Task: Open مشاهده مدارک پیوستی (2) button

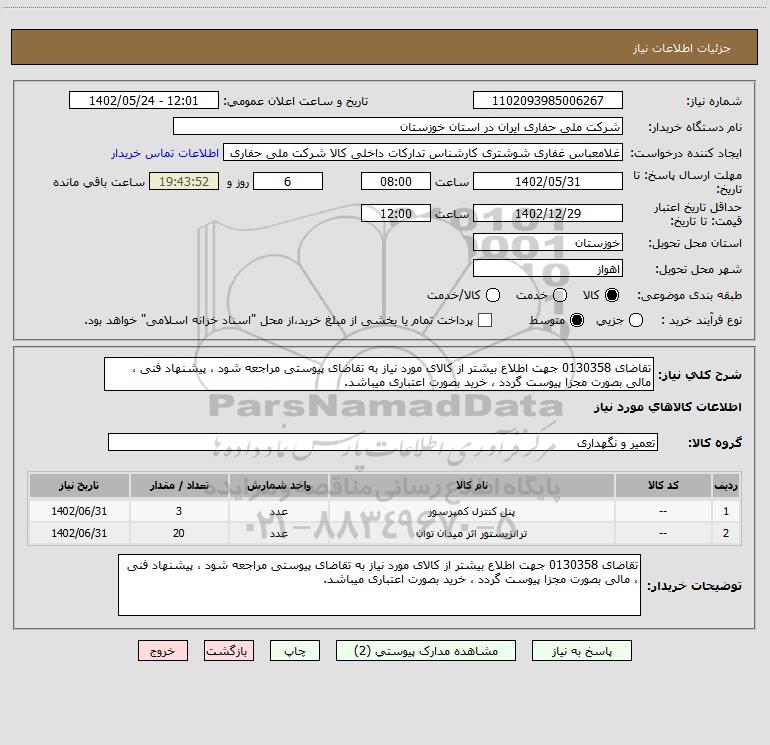Action: pos(426,651)
